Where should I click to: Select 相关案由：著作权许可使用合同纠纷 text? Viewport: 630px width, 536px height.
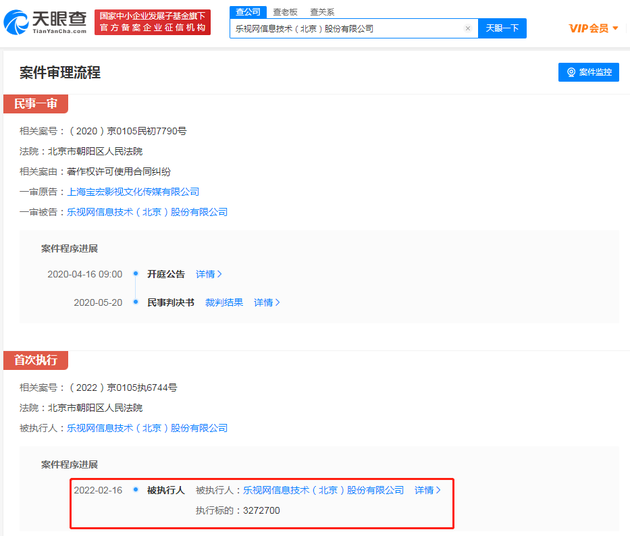(x=95, y=172)
